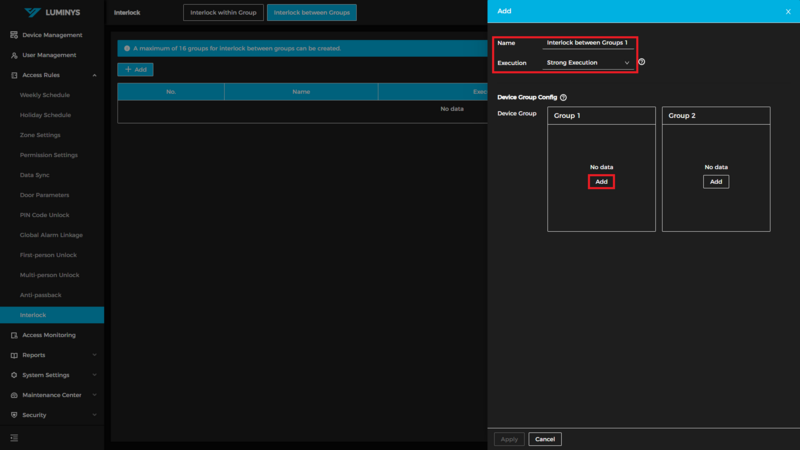Click the Device Management sidebar icon
The height and width of the screenshot is (450, 800).
click(x=14, y=35)
